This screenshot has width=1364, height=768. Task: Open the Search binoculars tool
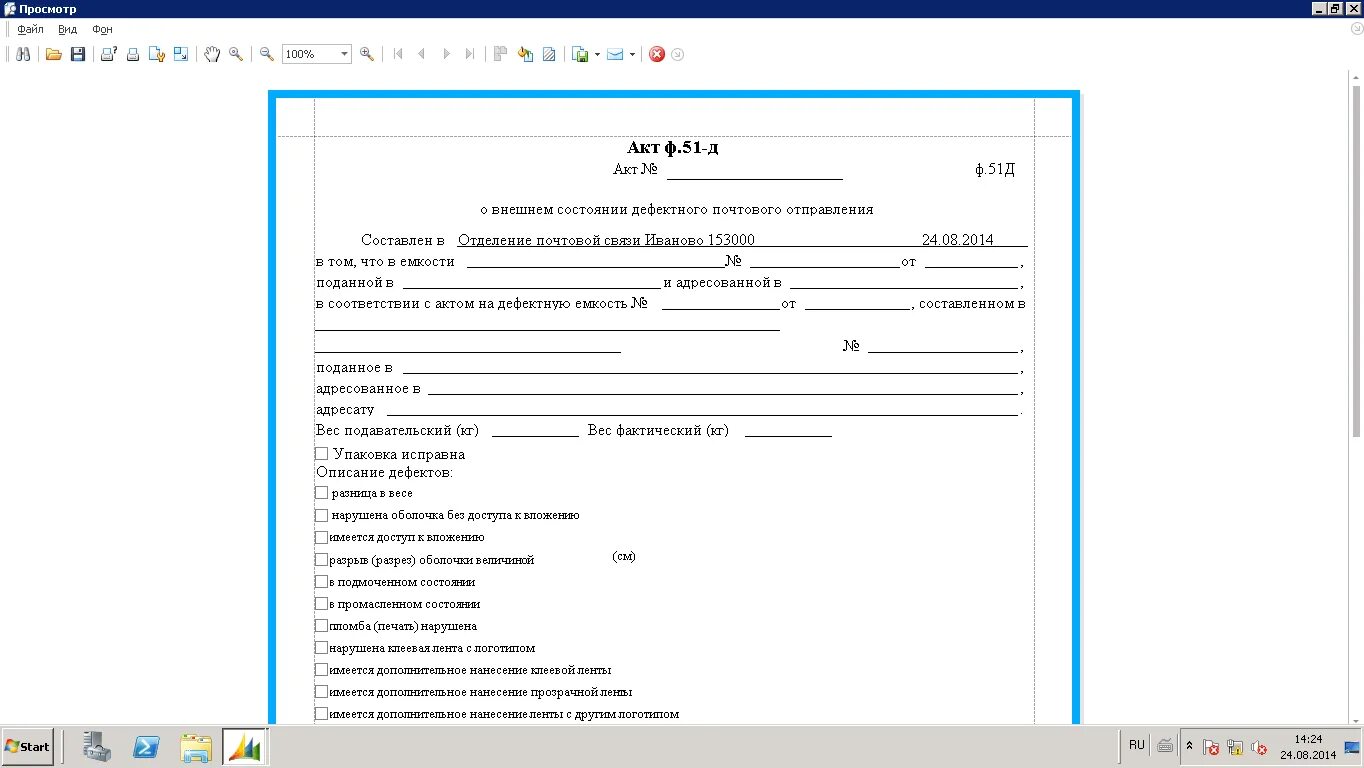point(23,54)
